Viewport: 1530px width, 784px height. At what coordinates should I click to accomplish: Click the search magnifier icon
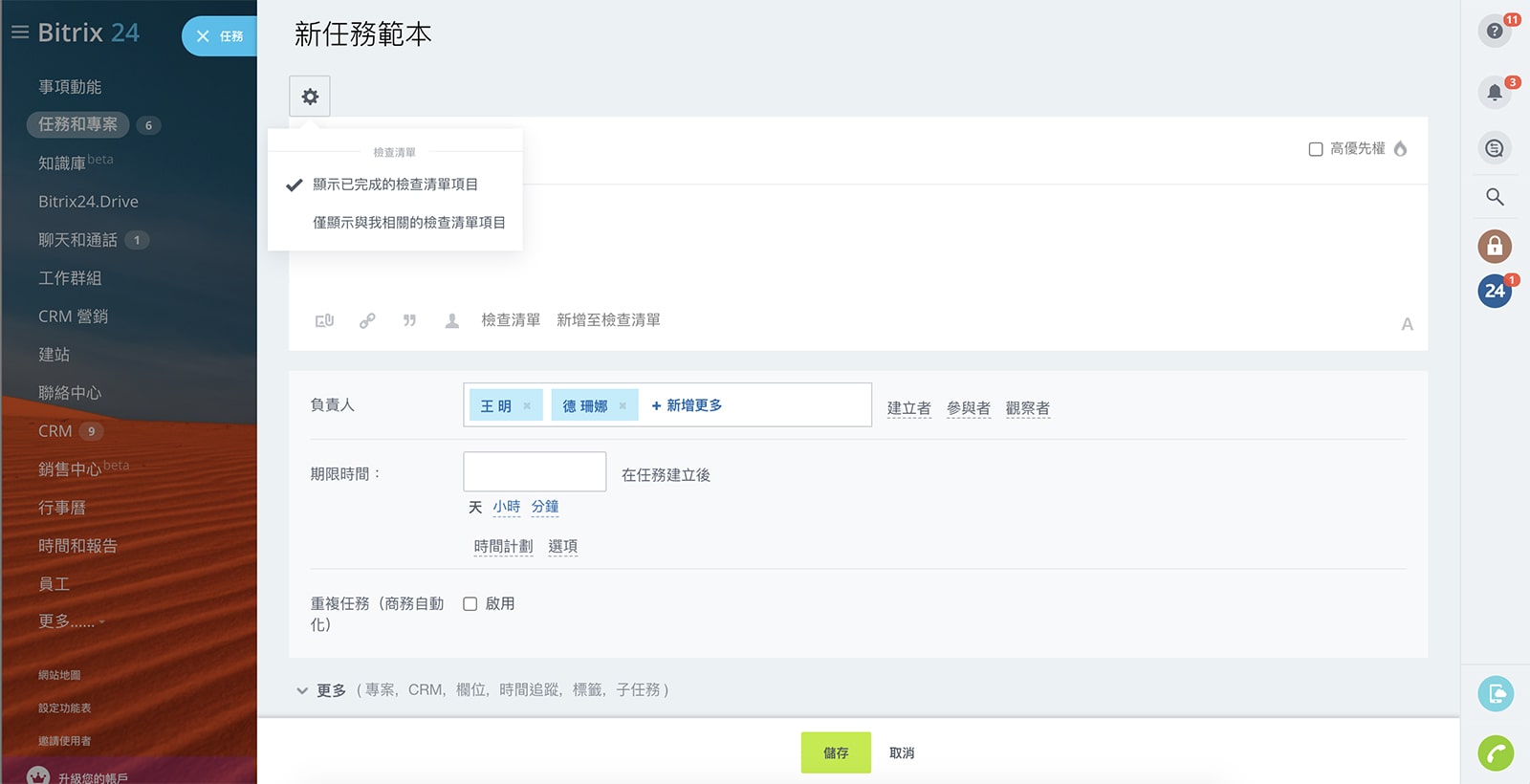pos(1495,197)
